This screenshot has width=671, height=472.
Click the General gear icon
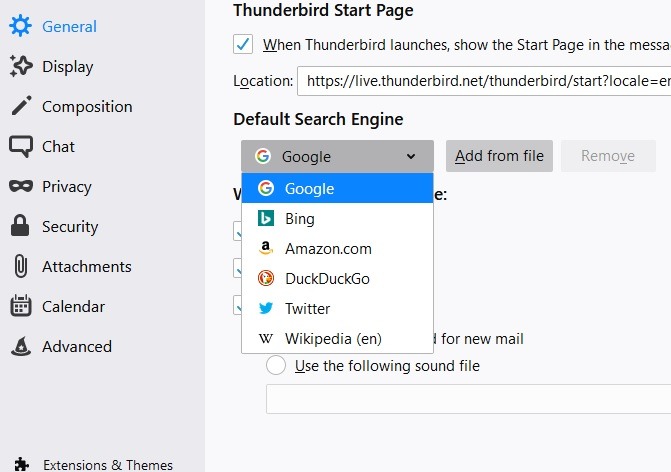20,26
